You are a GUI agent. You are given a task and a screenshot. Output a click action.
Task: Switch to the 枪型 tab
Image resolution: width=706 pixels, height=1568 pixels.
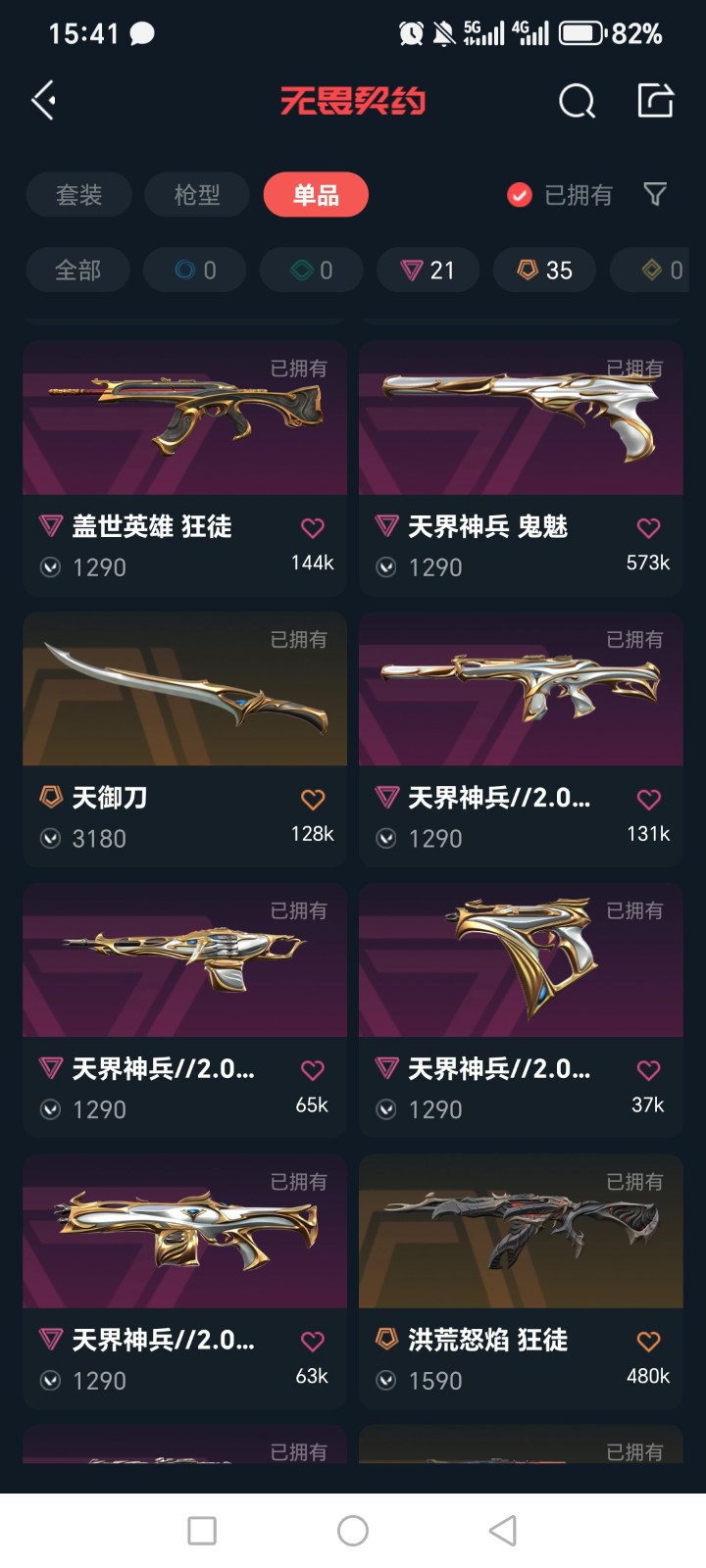point(197,195)
